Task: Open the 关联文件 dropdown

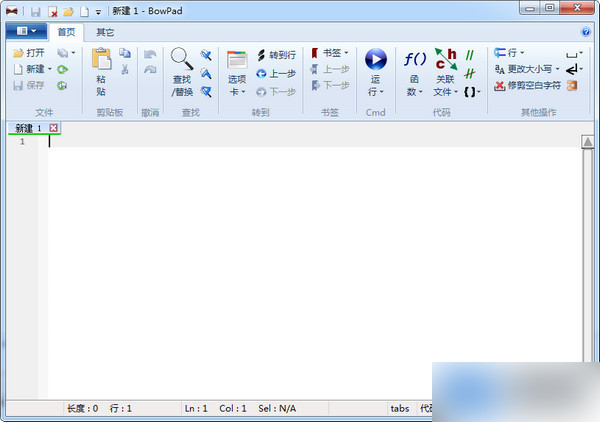Action: [445, 72]
